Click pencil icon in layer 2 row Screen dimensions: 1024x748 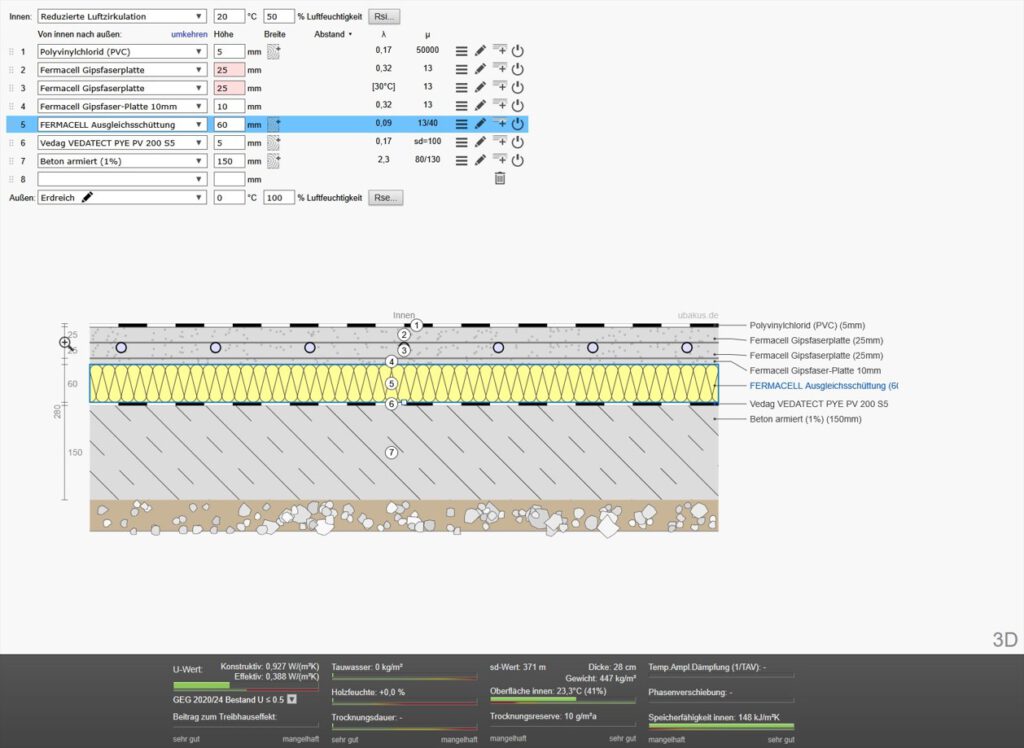point(480,69)
